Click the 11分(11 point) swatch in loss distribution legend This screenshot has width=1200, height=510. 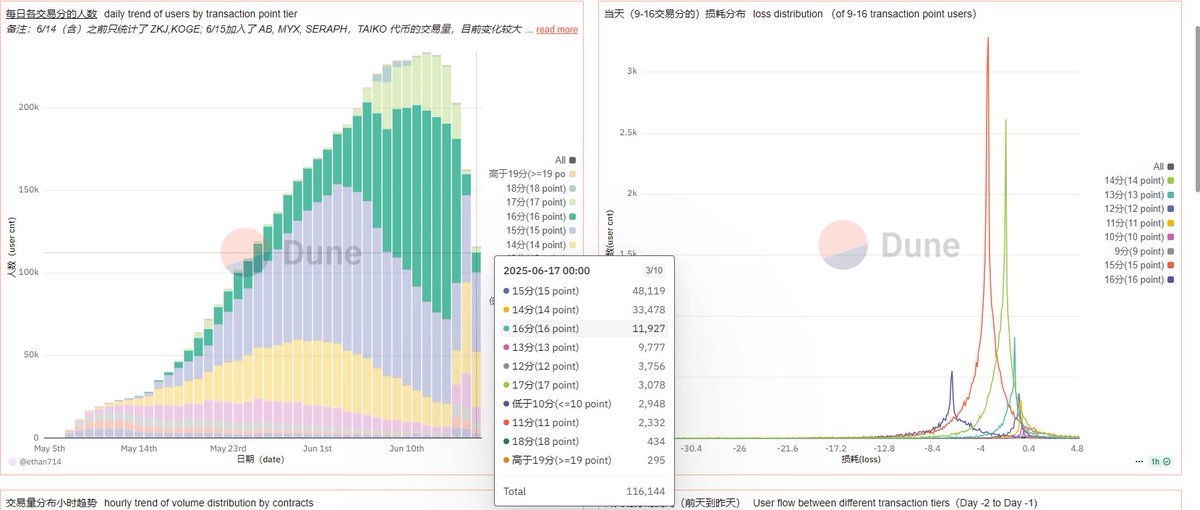[x=1171, y=223]
